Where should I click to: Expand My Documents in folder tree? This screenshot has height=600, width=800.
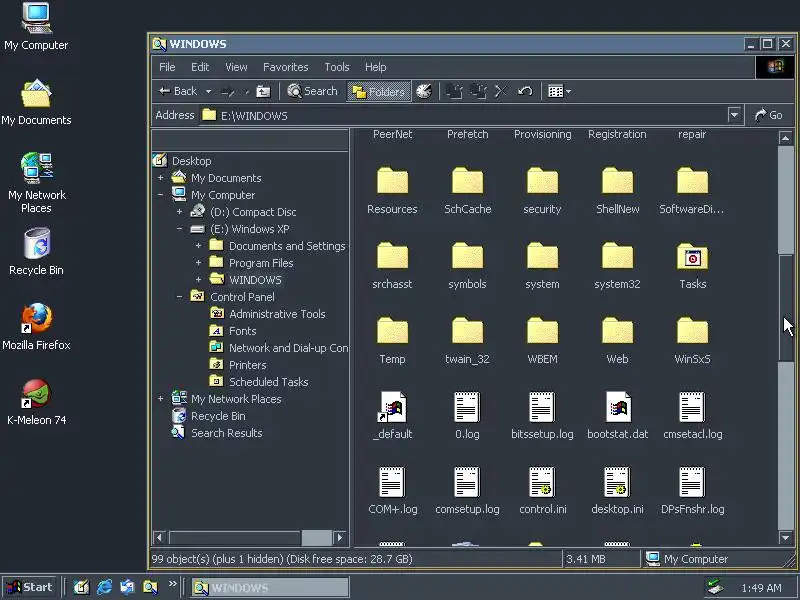pyautogui.click(x=160, y=178)
